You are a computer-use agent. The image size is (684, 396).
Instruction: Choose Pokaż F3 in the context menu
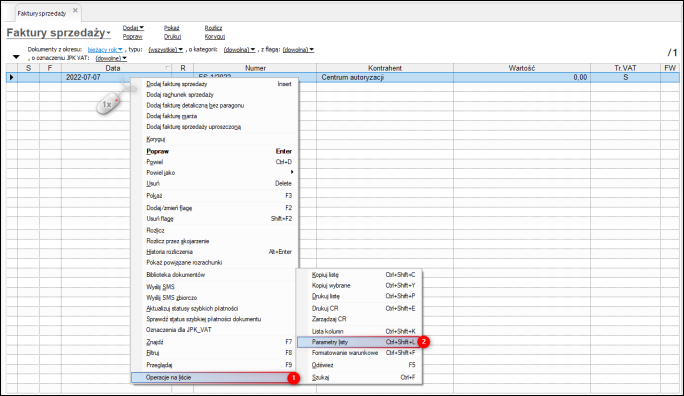[215, 196]
